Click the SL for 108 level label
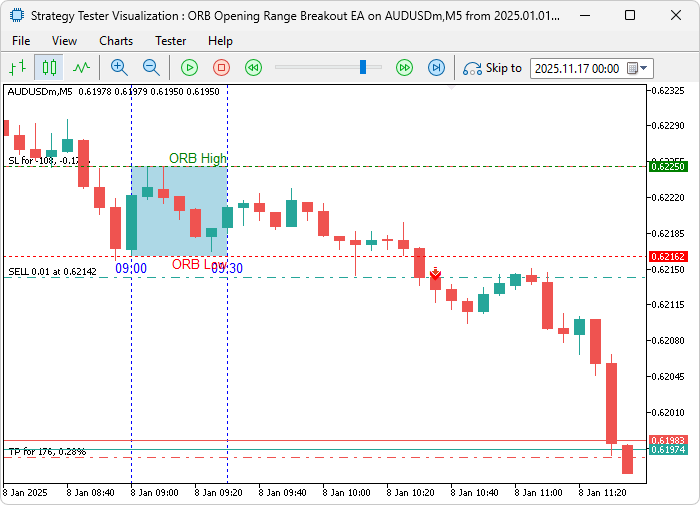This screenshot has width=700, height=505. 49,161
